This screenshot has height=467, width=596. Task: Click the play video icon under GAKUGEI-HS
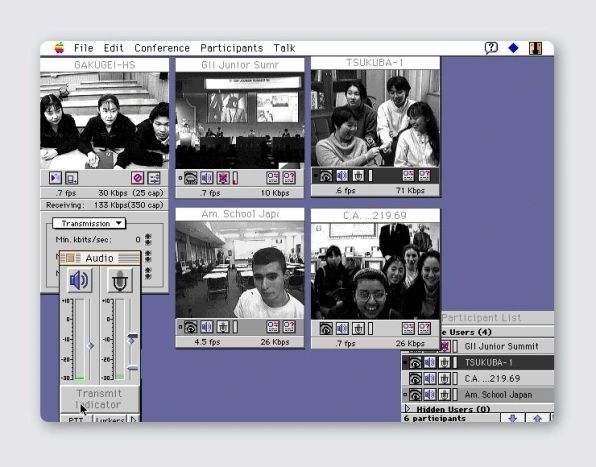[55, 178]
